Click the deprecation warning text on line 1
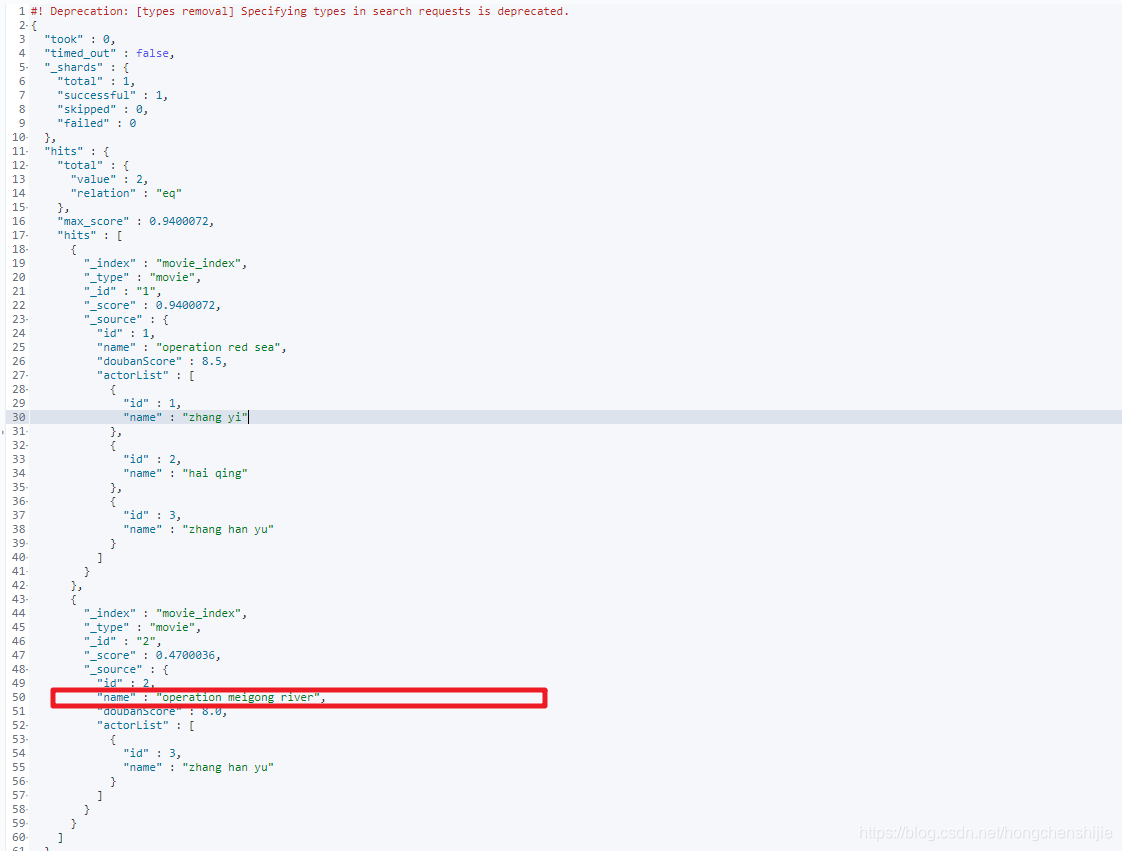The width and height of the screenshot is (1122, 851). click(300, 11)
